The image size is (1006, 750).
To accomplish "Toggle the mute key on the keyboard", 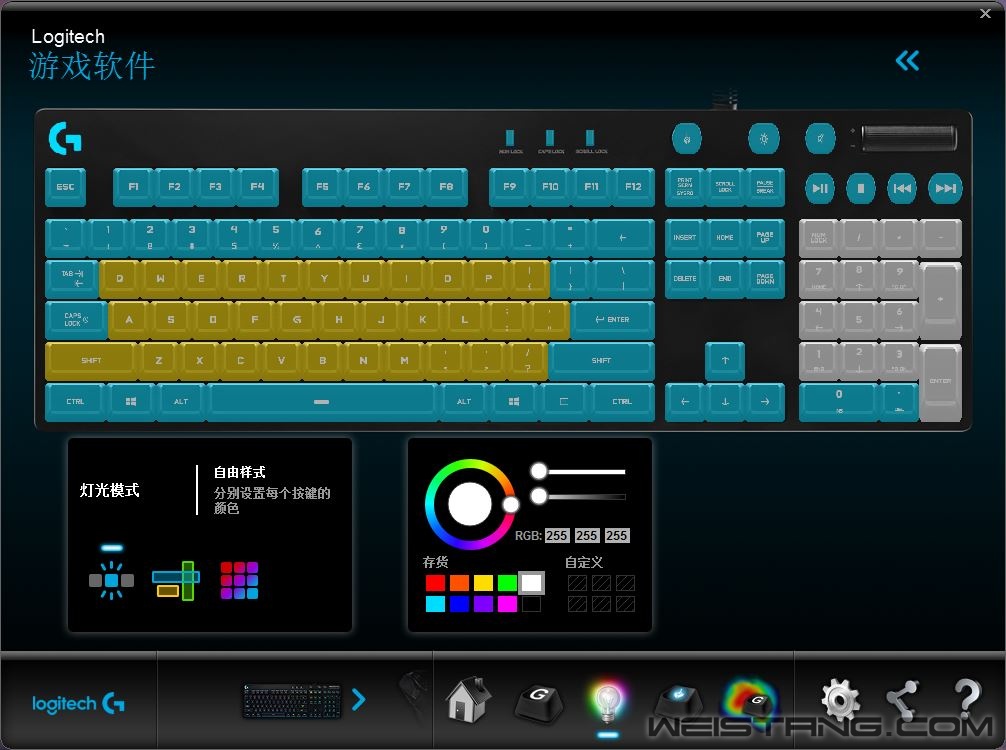I will tap(820, 139).
